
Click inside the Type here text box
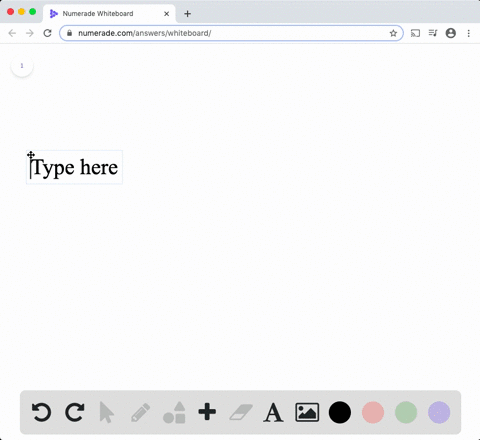(74, 167)
